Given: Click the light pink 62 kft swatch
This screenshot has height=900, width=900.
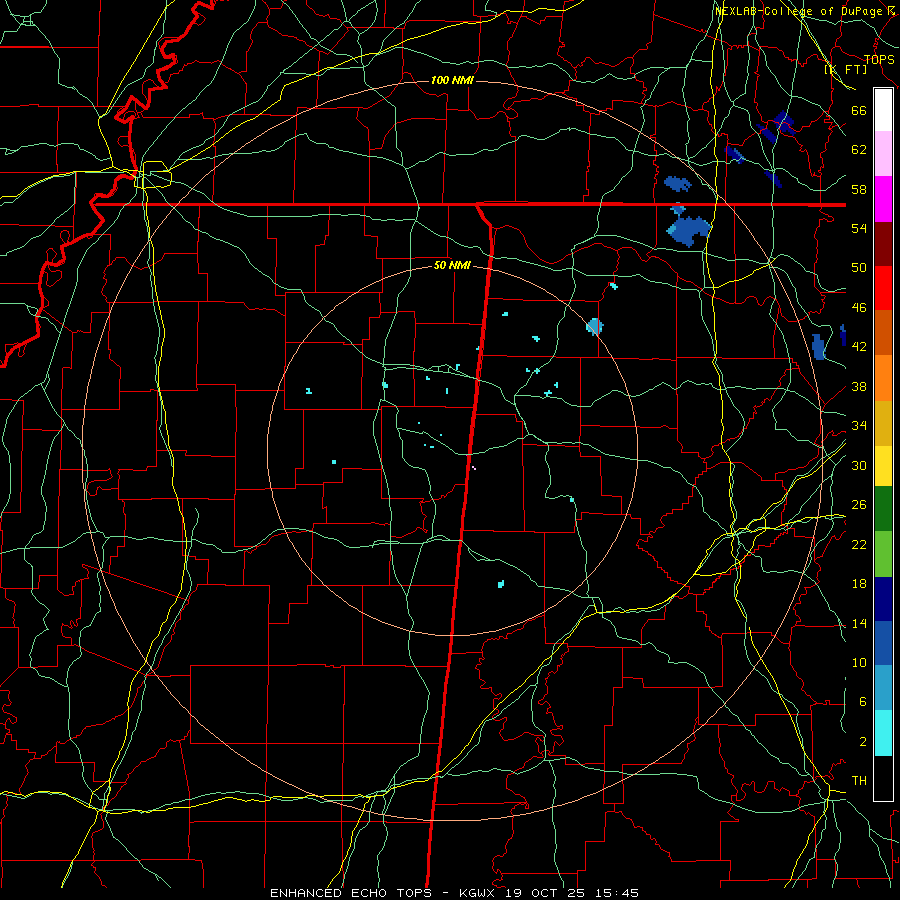Looking at the screenshot, I should (x=883, y=153).
